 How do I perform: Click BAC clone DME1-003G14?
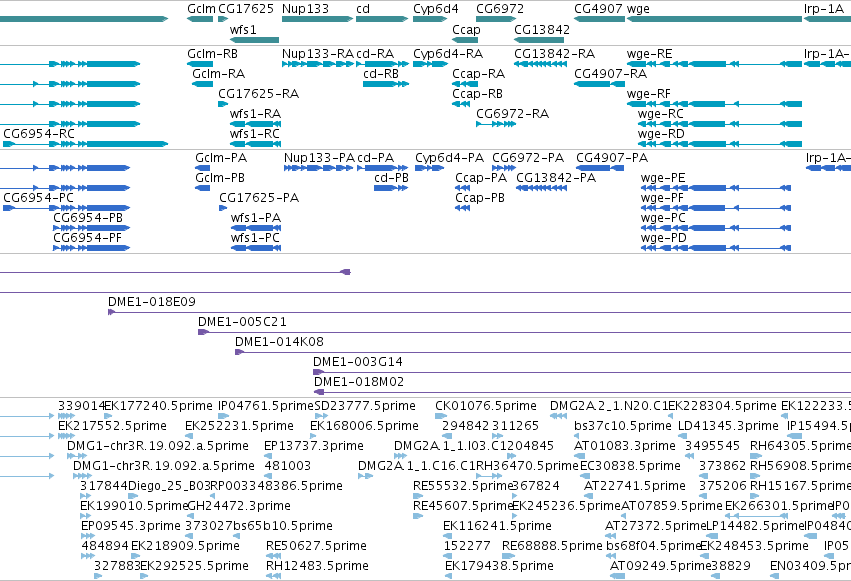(x=358, y=362)
